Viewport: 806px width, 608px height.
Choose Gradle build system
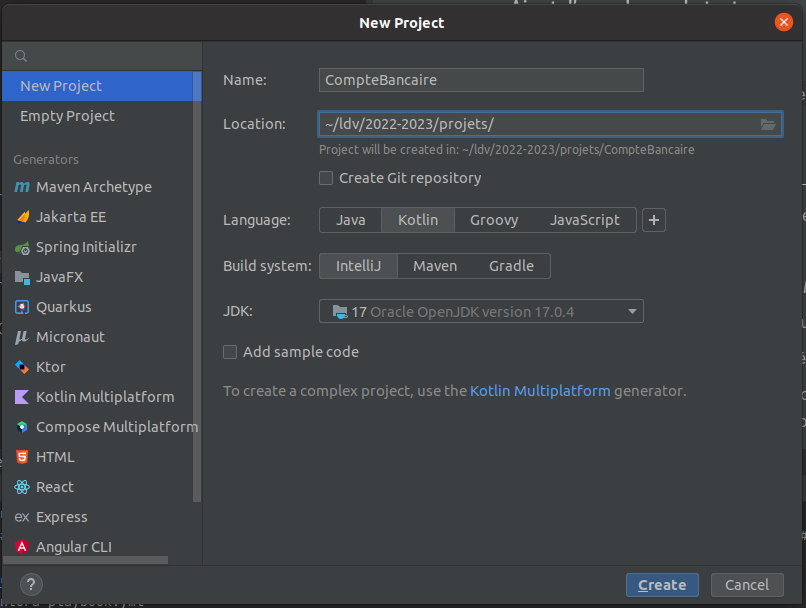(511, 266)
